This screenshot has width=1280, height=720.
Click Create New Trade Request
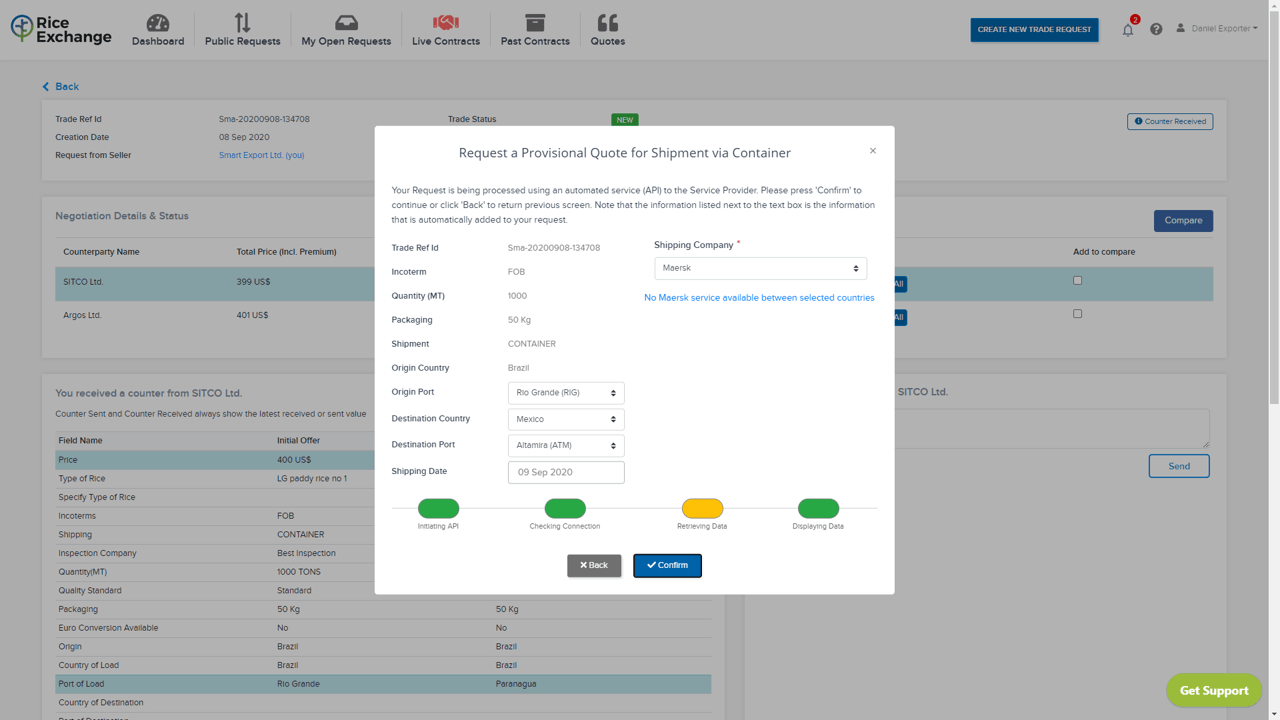point(1034,29)
